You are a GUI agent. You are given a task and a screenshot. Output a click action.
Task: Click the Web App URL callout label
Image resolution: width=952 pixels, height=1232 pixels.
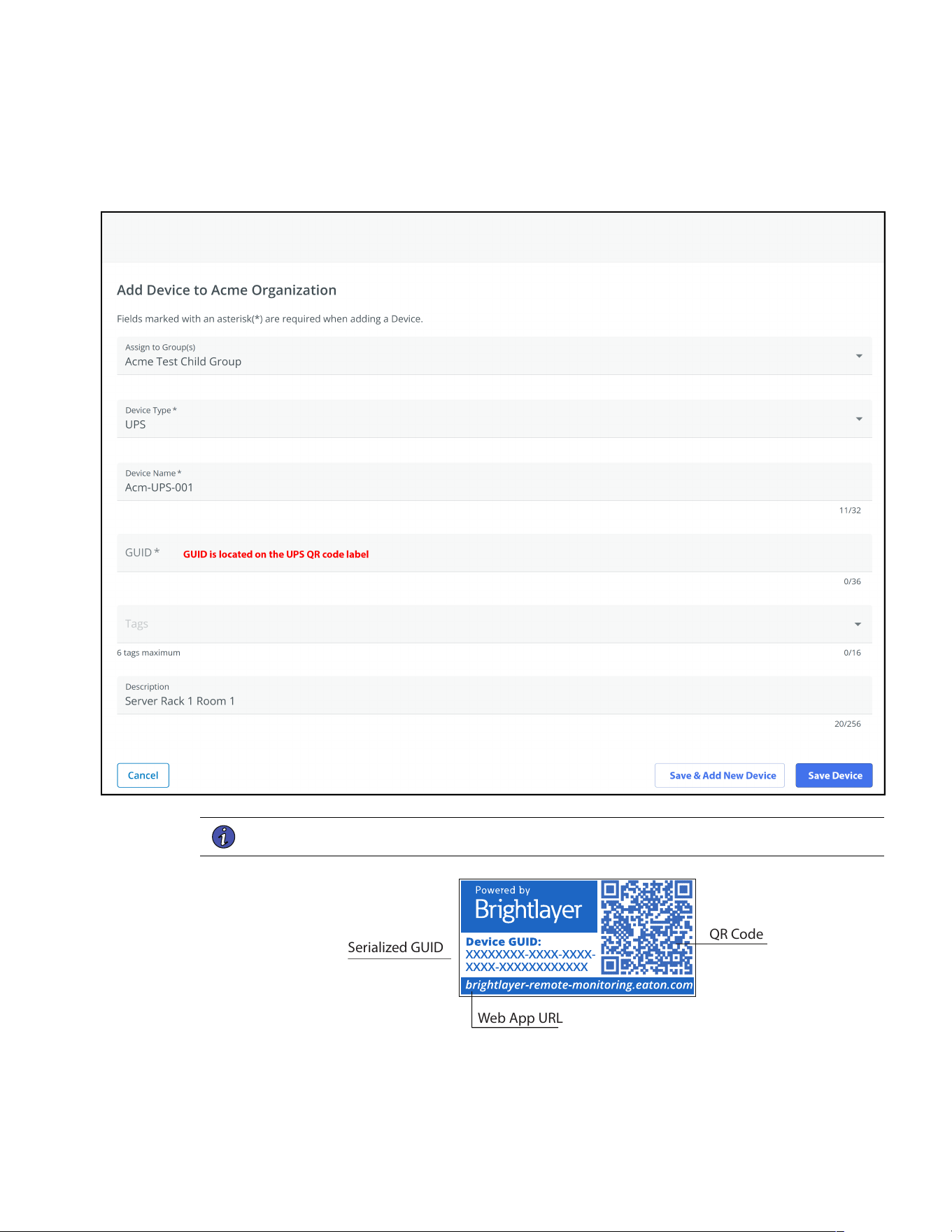click(520, 1018)
